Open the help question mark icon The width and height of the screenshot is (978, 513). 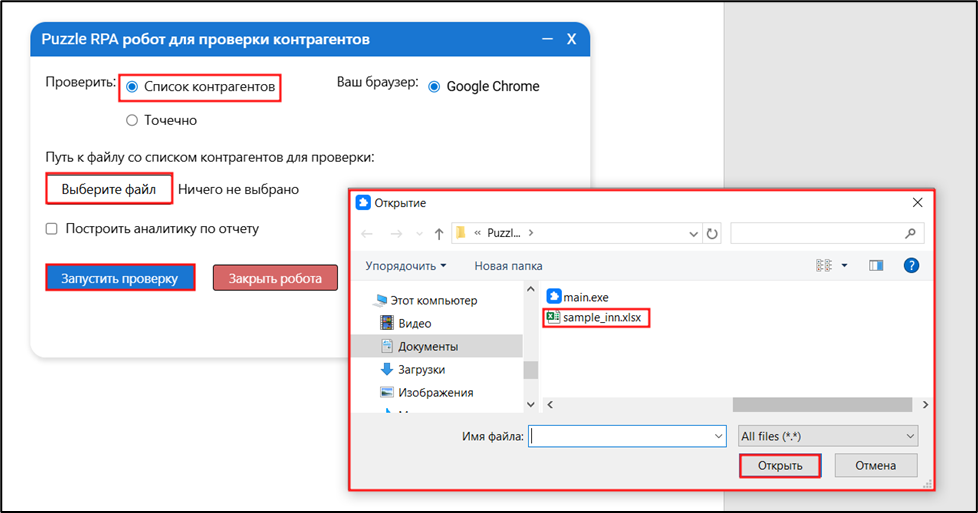(x=911, y=266)
